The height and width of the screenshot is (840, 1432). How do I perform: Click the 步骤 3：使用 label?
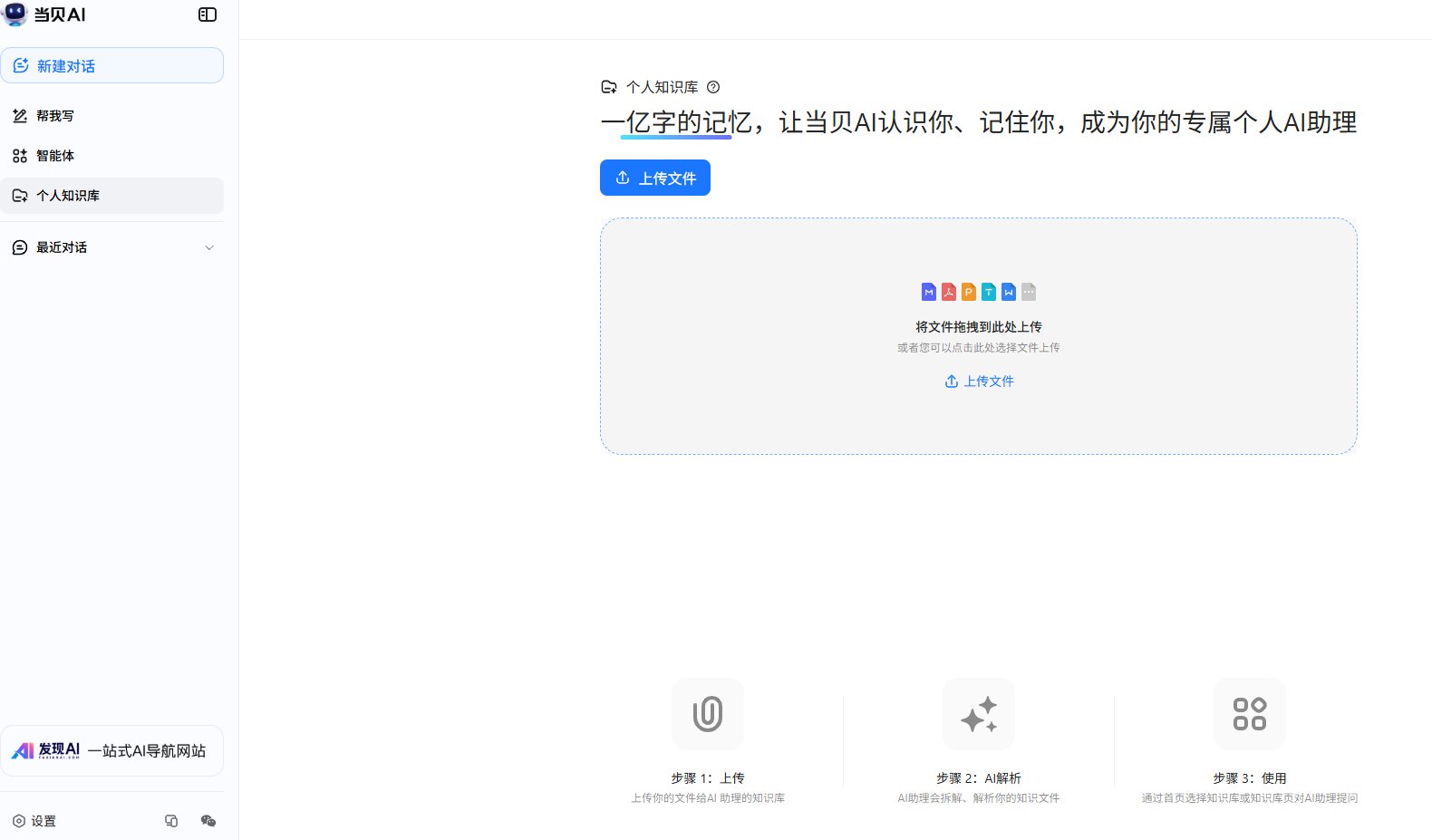click(1250, 778)
